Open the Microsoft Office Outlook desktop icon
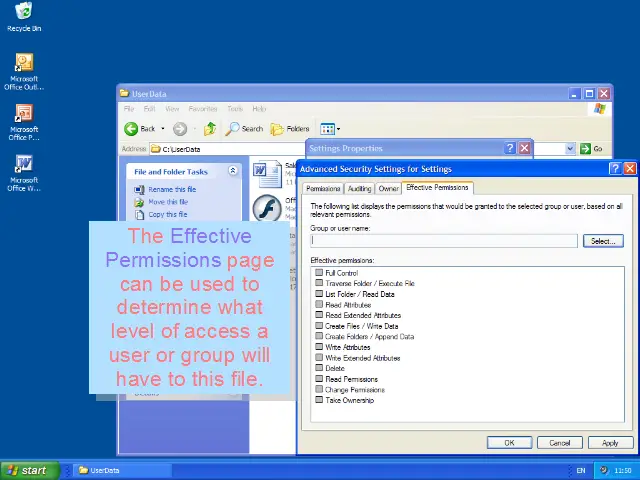 [x=24, y=63]
